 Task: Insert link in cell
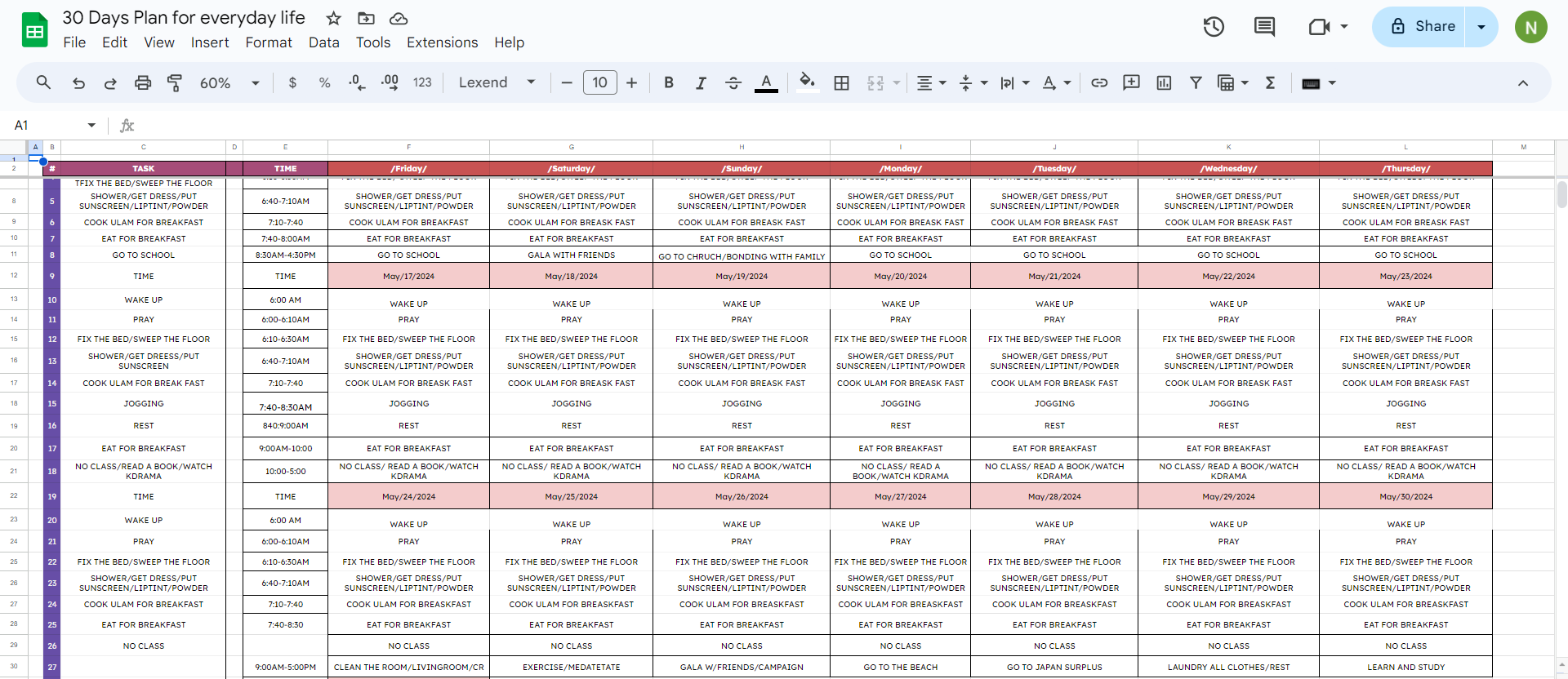[x=1099, y=82]
